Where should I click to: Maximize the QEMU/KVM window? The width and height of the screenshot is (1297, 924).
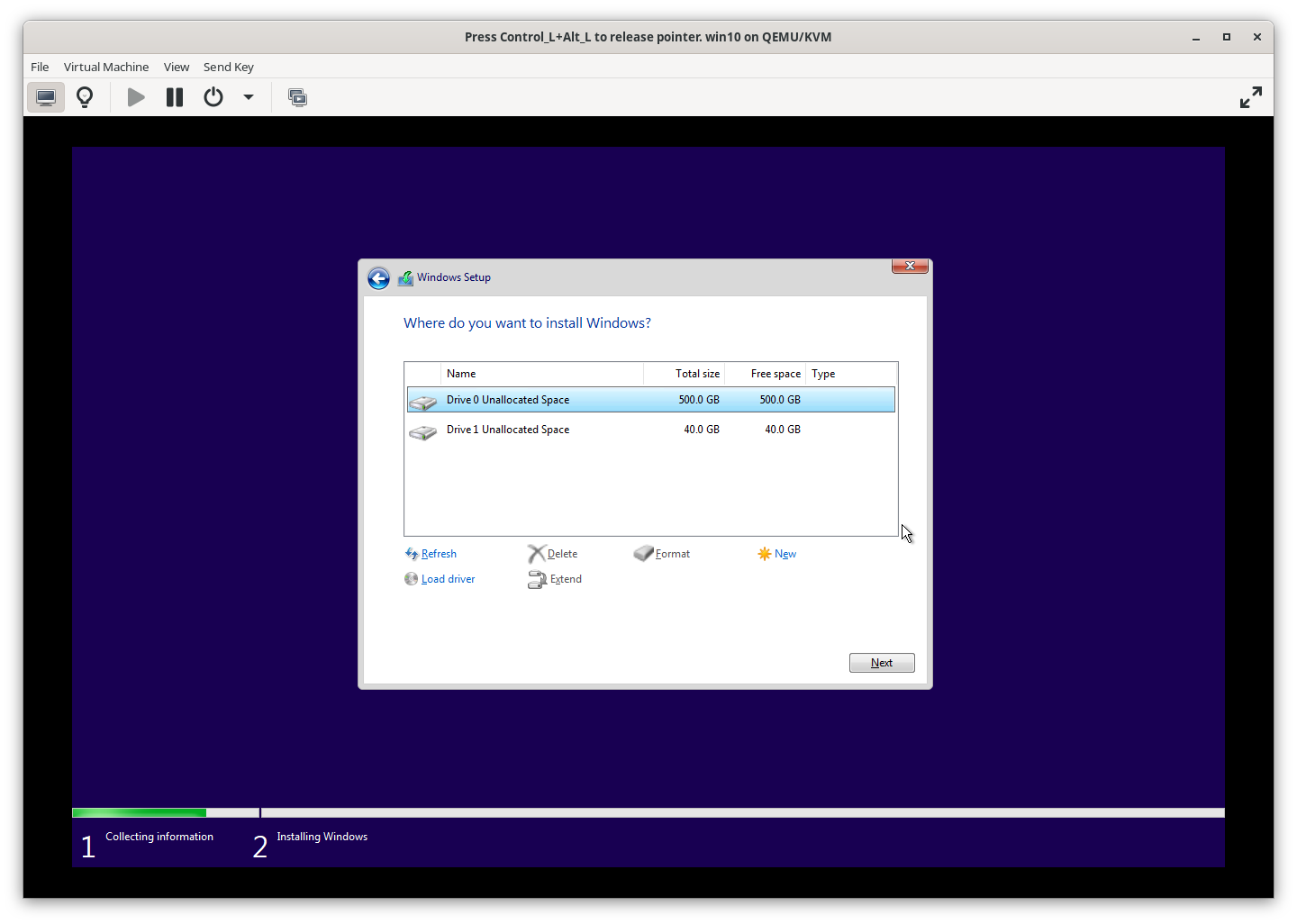pos(1226,37)
